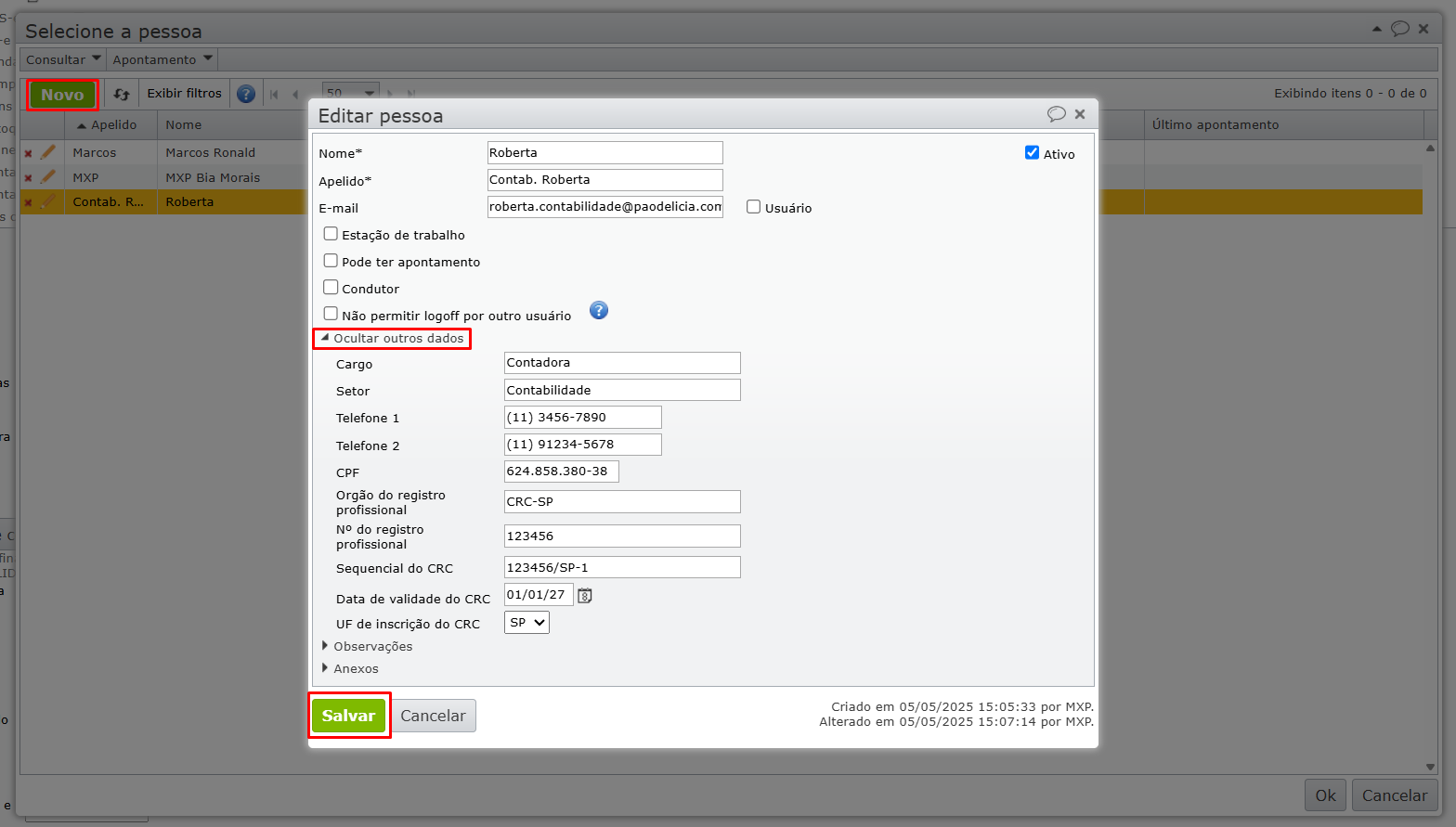Check Não permitir logoff por outro usuário
The image size is (1456, 827).
(x=331, y=315)
